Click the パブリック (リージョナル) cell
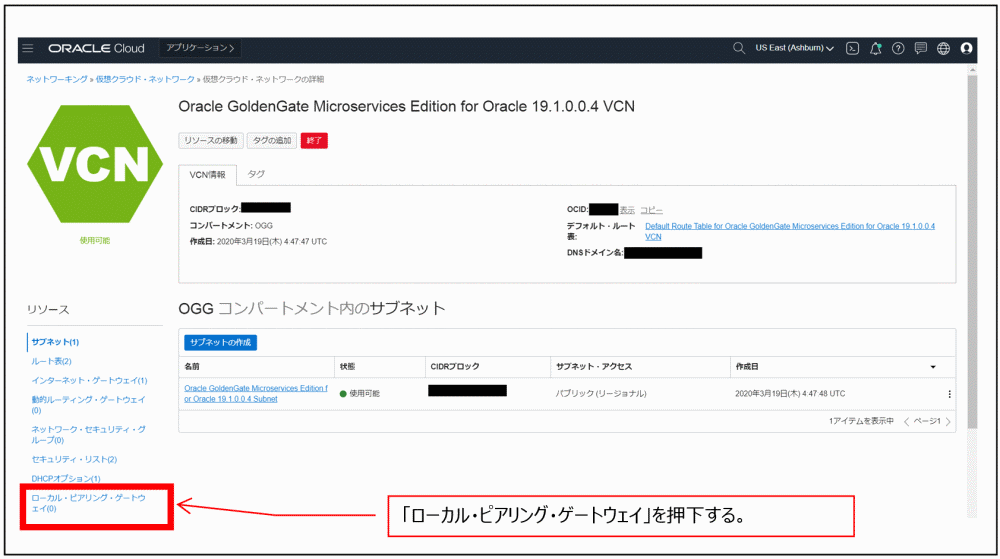The image size is (1000, 559). tap(601, 394)
